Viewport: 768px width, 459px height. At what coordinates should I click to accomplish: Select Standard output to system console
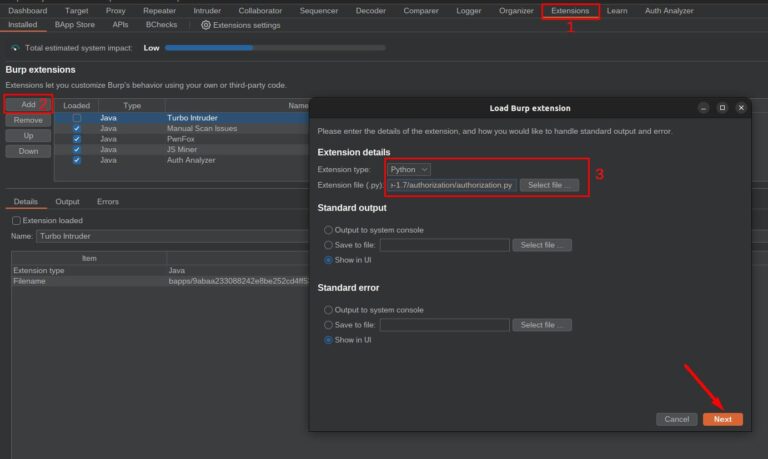tap(328, 230)
